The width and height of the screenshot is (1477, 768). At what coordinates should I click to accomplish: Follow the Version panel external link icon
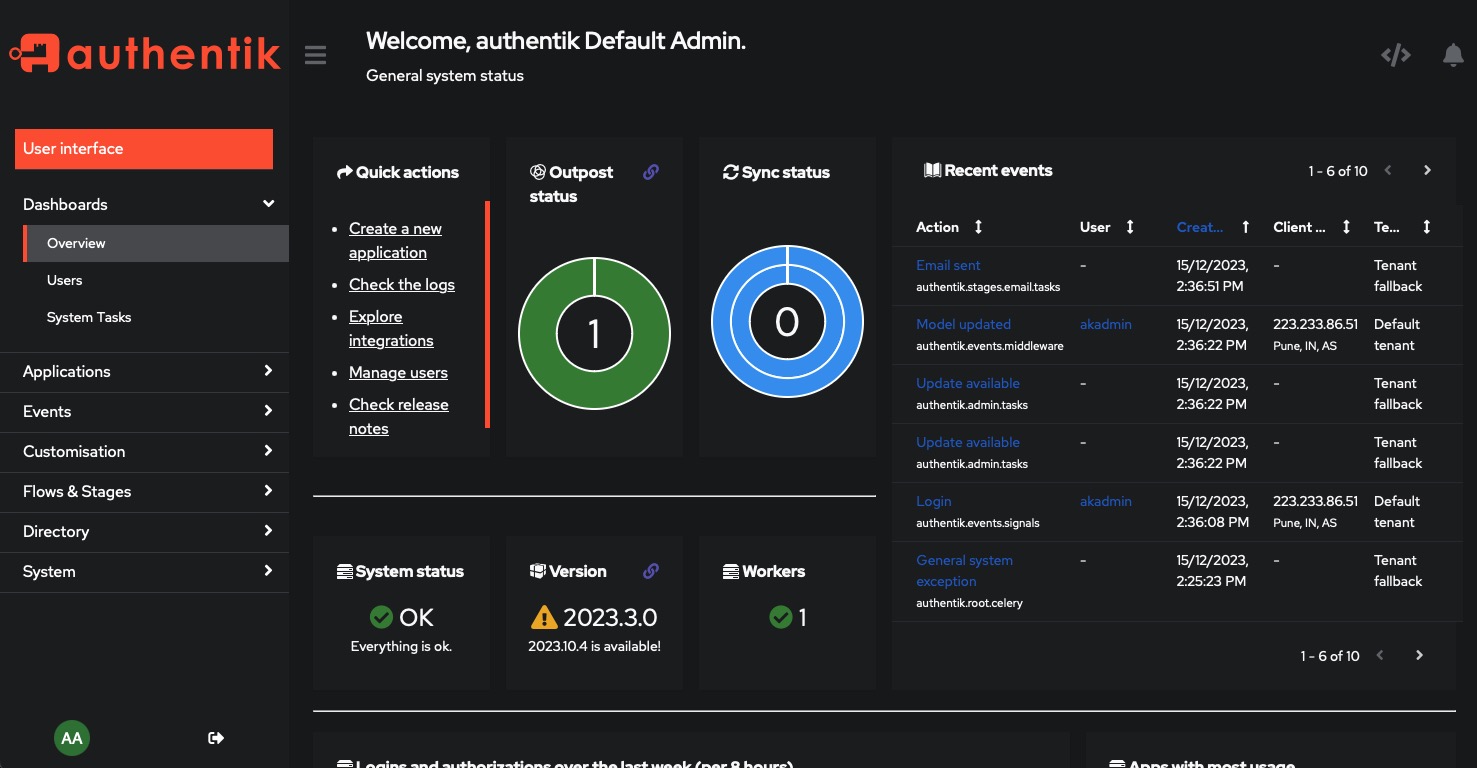(x=651, y=571)
